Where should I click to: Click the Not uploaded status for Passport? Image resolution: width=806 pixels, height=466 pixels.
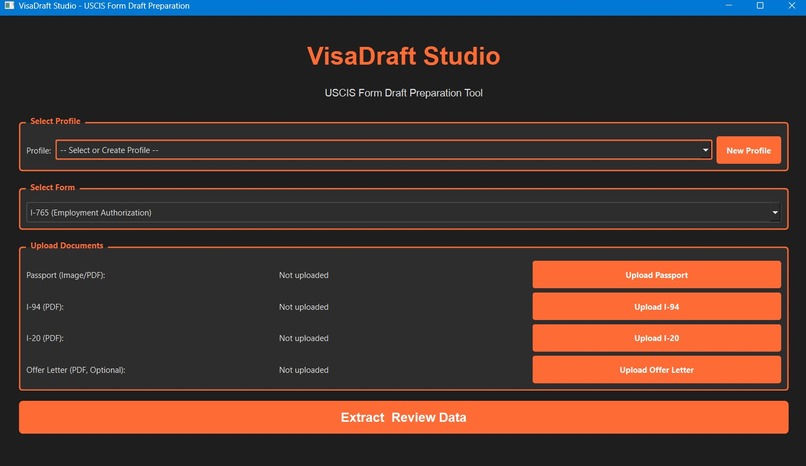[303, 275]
